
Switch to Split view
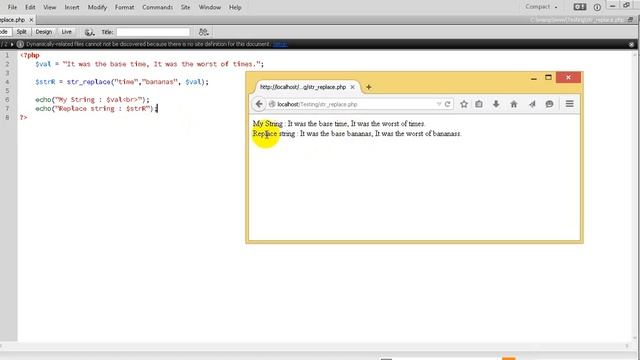click(21, 32)
